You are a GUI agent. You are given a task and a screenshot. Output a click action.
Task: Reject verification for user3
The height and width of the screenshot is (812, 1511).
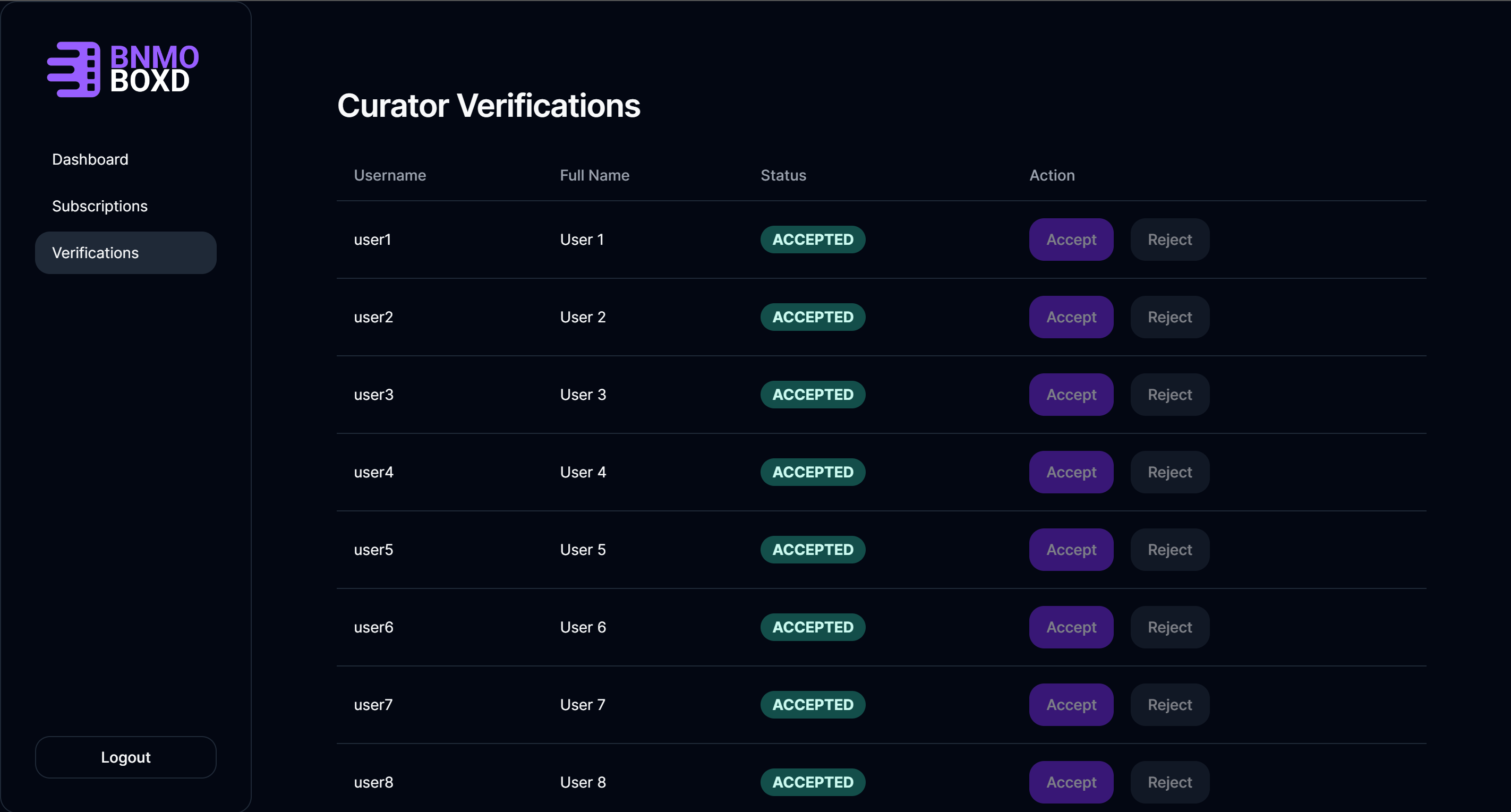pyautogui.click(x=1169, y=395)
